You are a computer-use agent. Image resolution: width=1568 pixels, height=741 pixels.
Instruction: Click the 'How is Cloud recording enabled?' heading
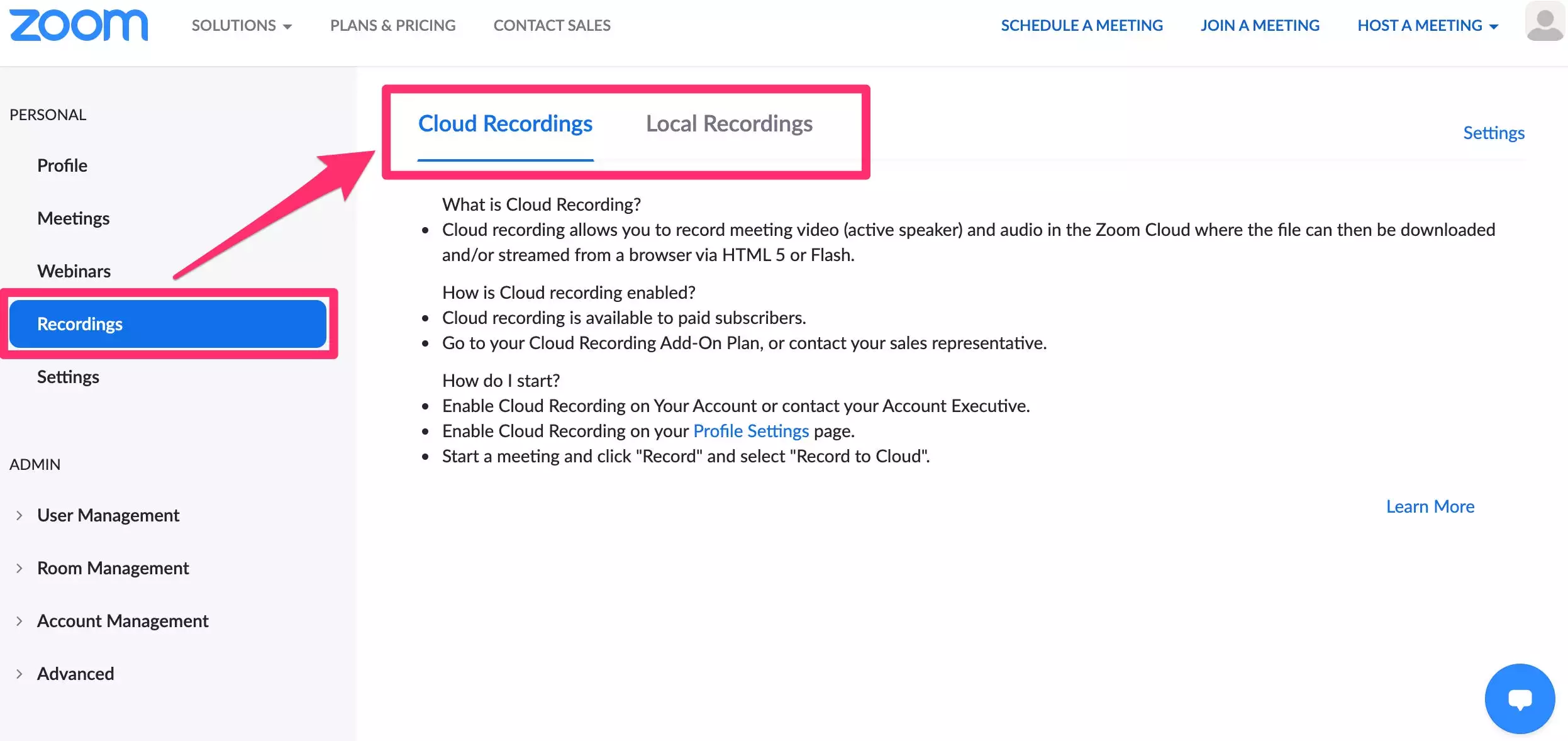tap(569, 292)
